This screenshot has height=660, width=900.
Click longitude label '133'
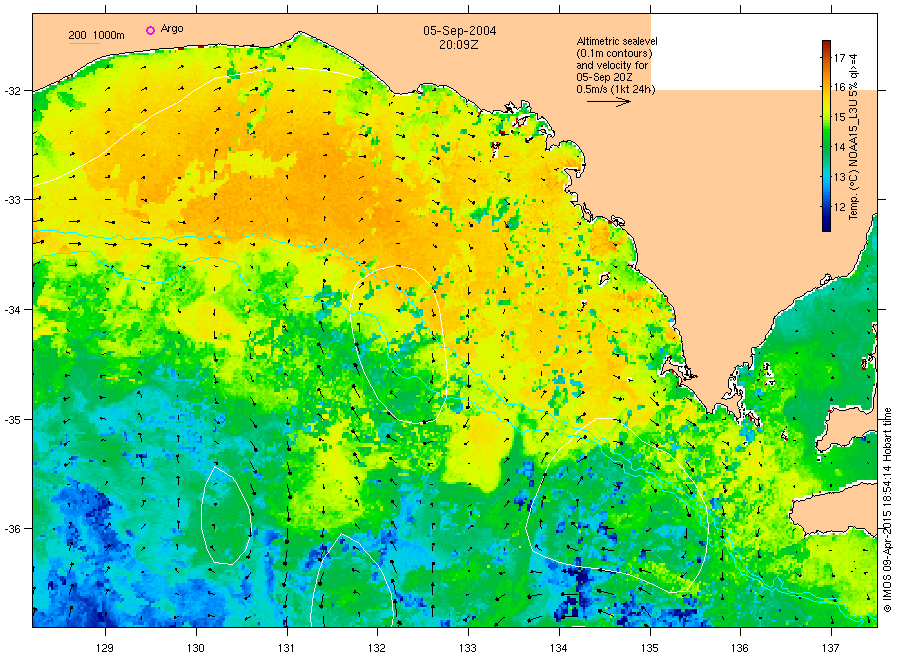point(468,649)
